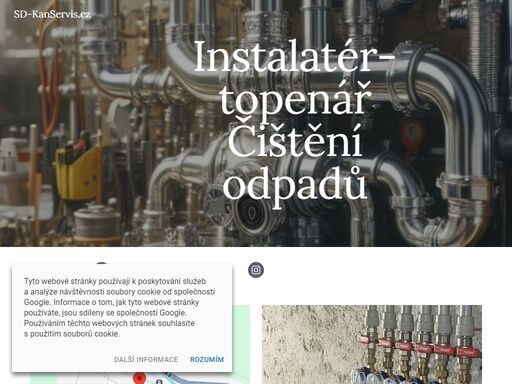Screen dimensions: 512x384
Task: Click the Instagram social icon
Action: pos(256,270)
